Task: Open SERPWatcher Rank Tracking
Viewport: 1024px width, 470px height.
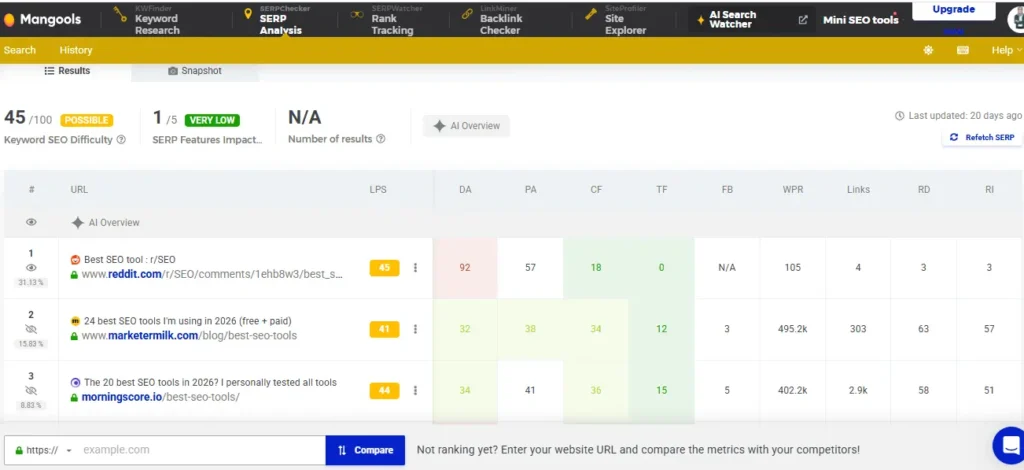Action: pos(383,20)
